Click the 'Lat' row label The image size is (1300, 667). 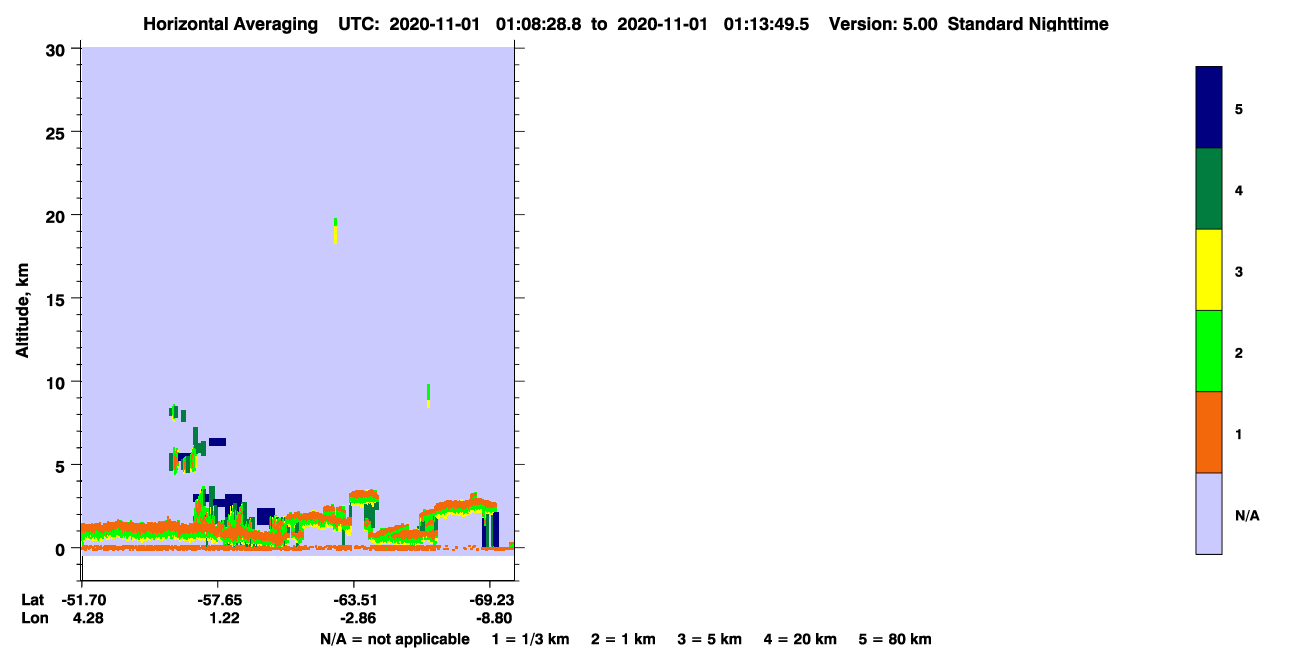(33, 600)
